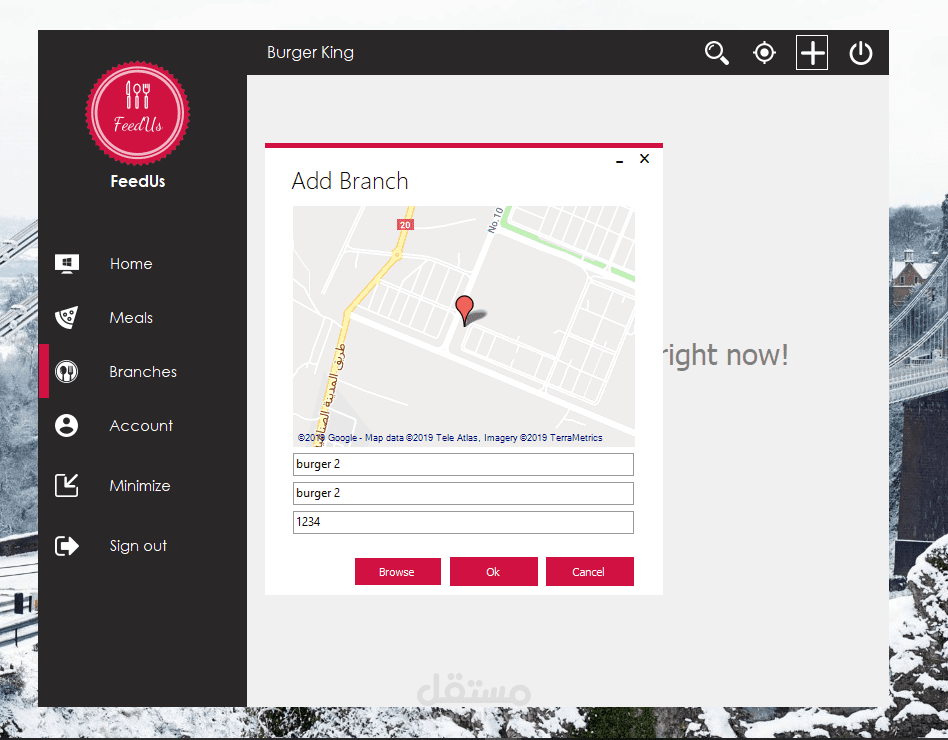This screenshot has height=740, width=948.
Task: Open the Home menu item
Action: tap(131, 264)
